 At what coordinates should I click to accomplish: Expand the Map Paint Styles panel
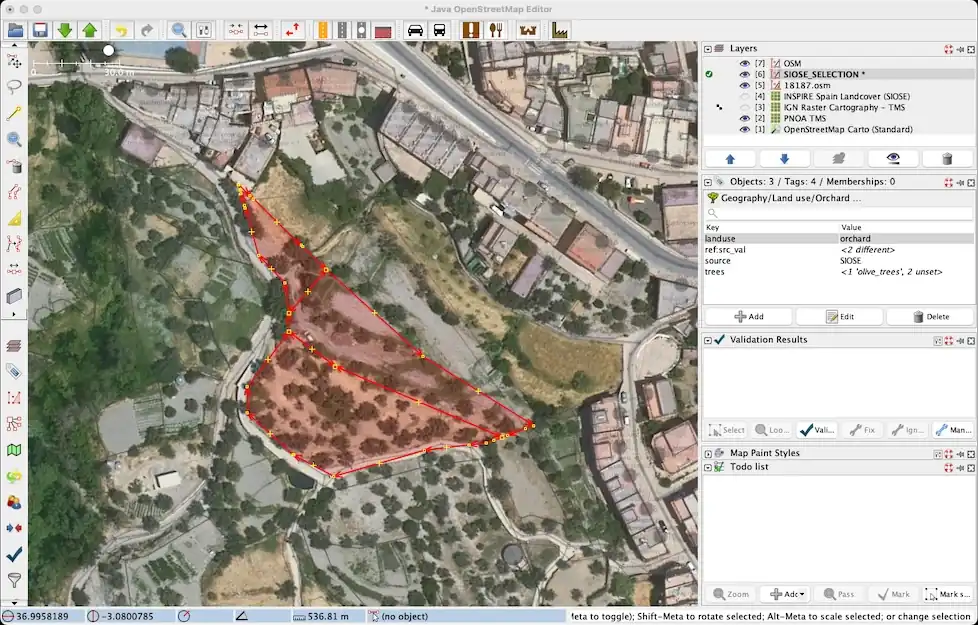(708, 453)
